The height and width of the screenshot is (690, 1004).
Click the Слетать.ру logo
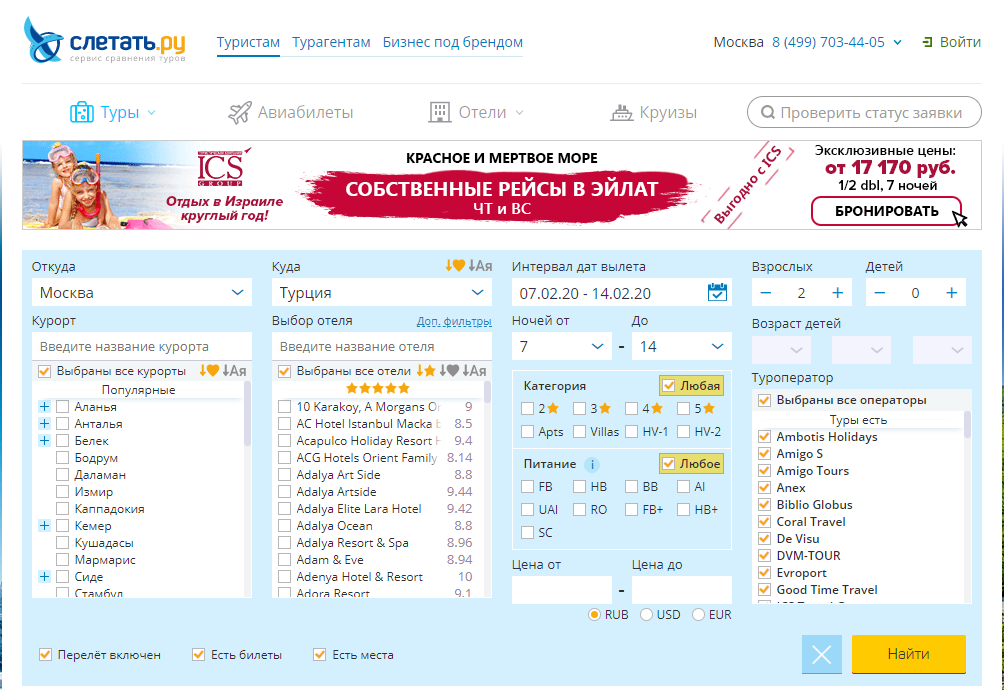pyautogui.click(x=104, y=41)
